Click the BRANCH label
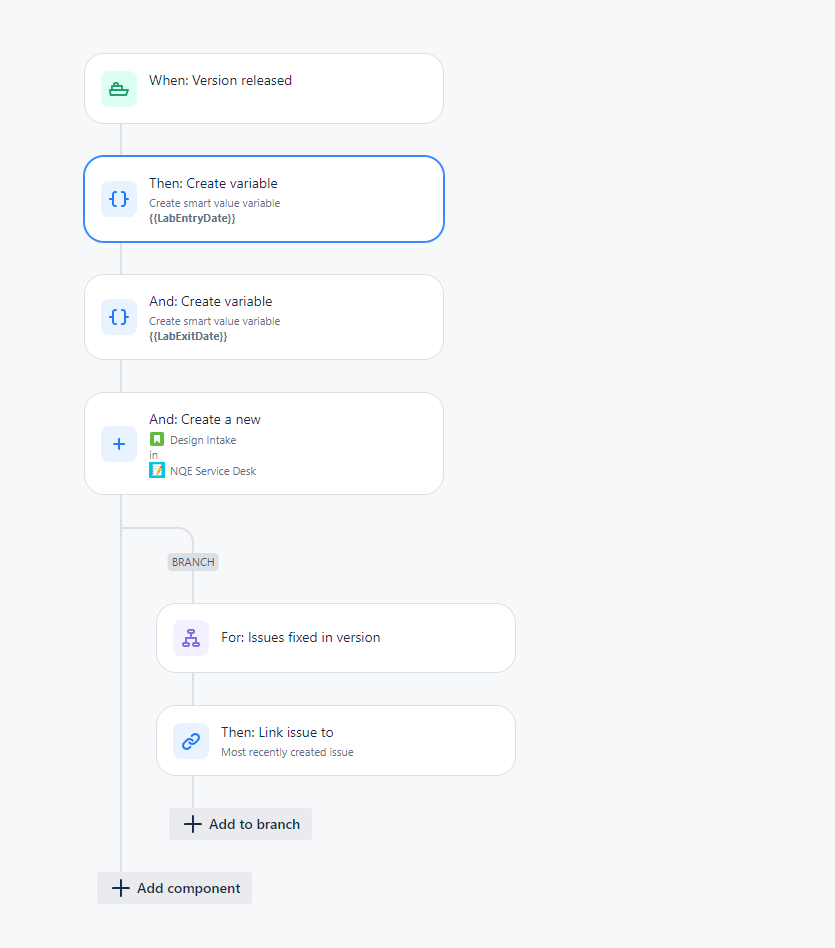Image resolution: width=835 pixels, height=948 pixels. (192, 561)
